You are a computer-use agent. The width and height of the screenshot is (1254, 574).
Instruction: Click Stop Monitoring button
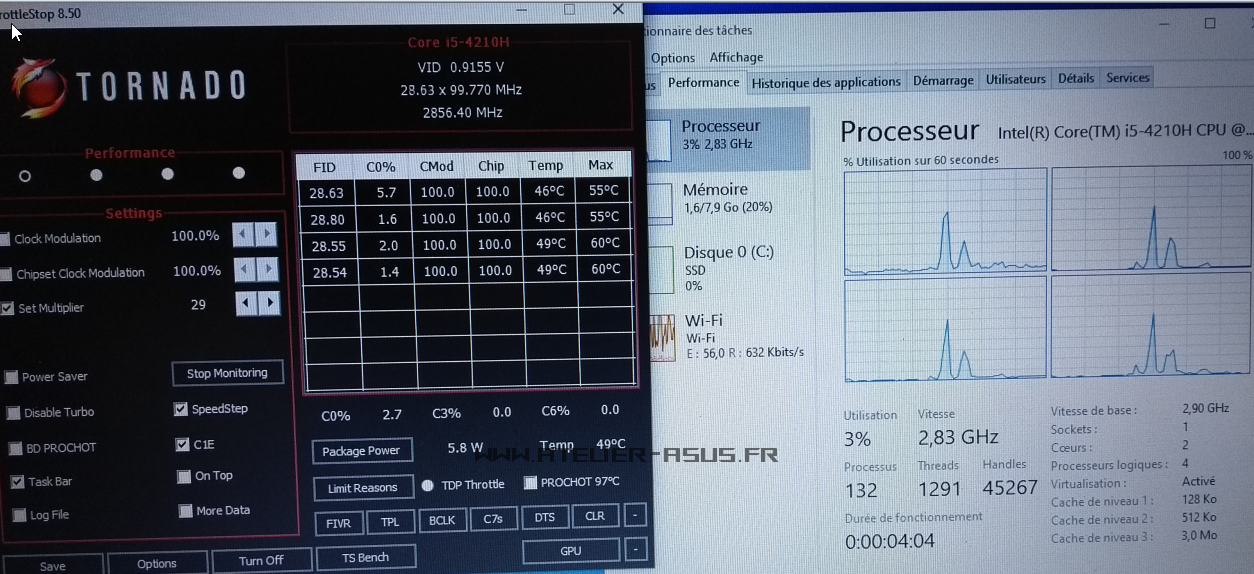227,373
